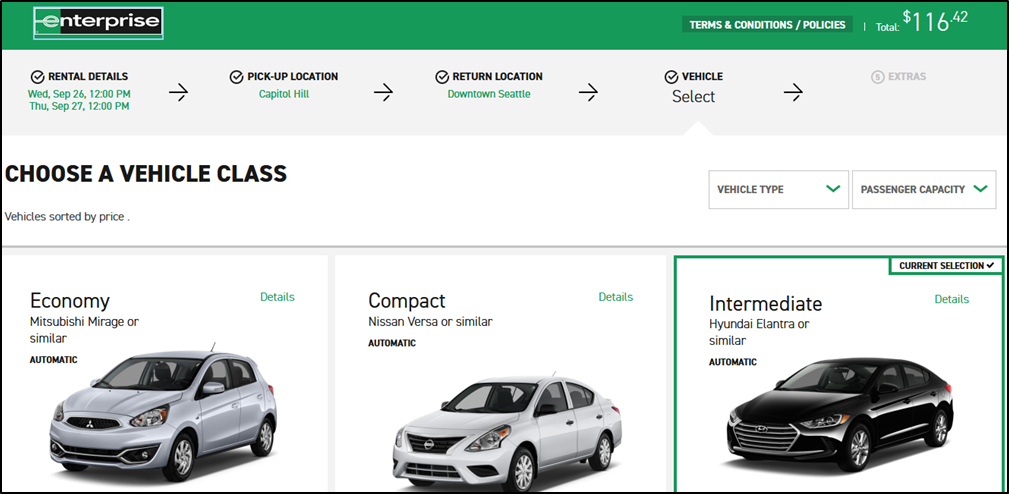
Task: Click the 'Choose a Vehicle Class' heading
Action: coord(146,174)
